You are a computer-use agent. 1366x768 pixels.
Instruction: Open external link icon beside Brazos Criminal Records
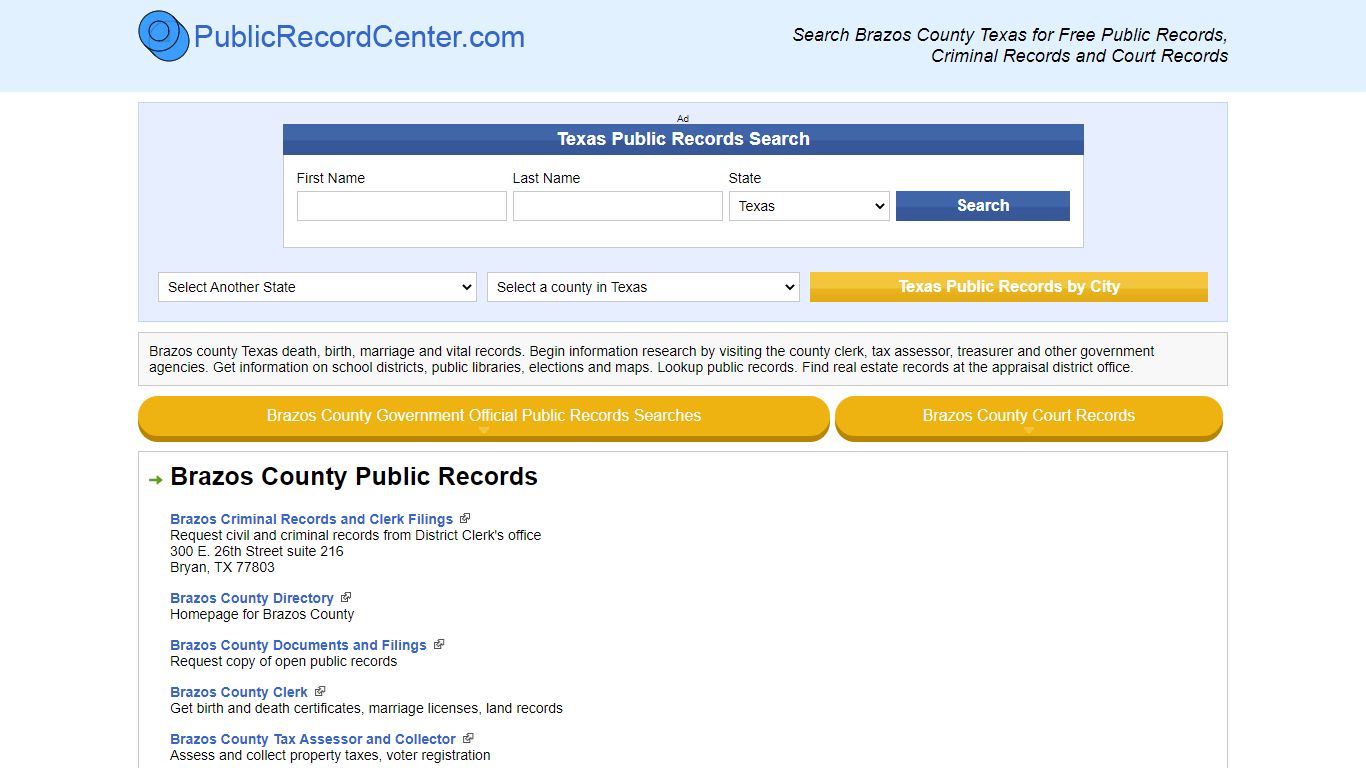(465, 518)
